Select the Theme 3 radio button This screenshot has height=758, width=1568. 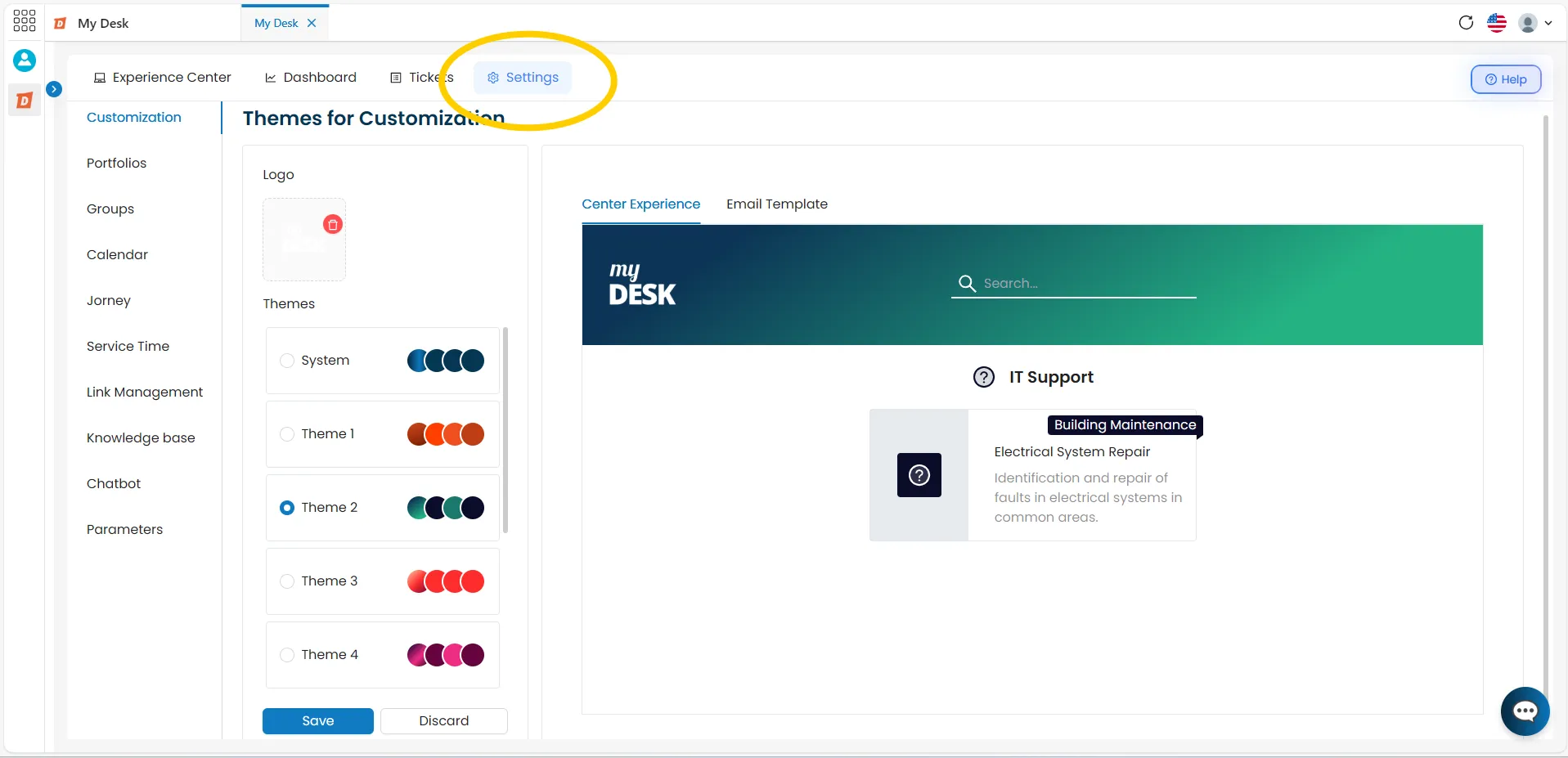click(287, 581)
